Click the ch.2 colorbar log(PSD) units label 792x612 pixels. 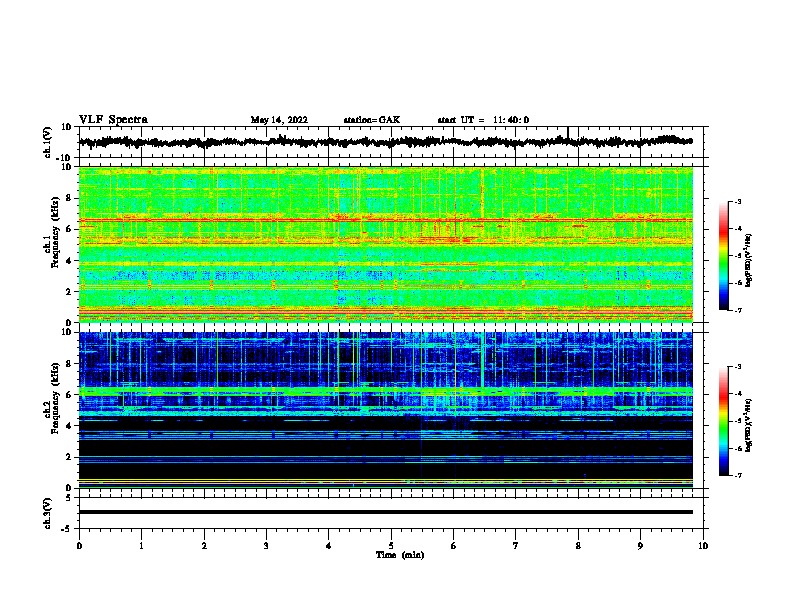pos(748,425)
